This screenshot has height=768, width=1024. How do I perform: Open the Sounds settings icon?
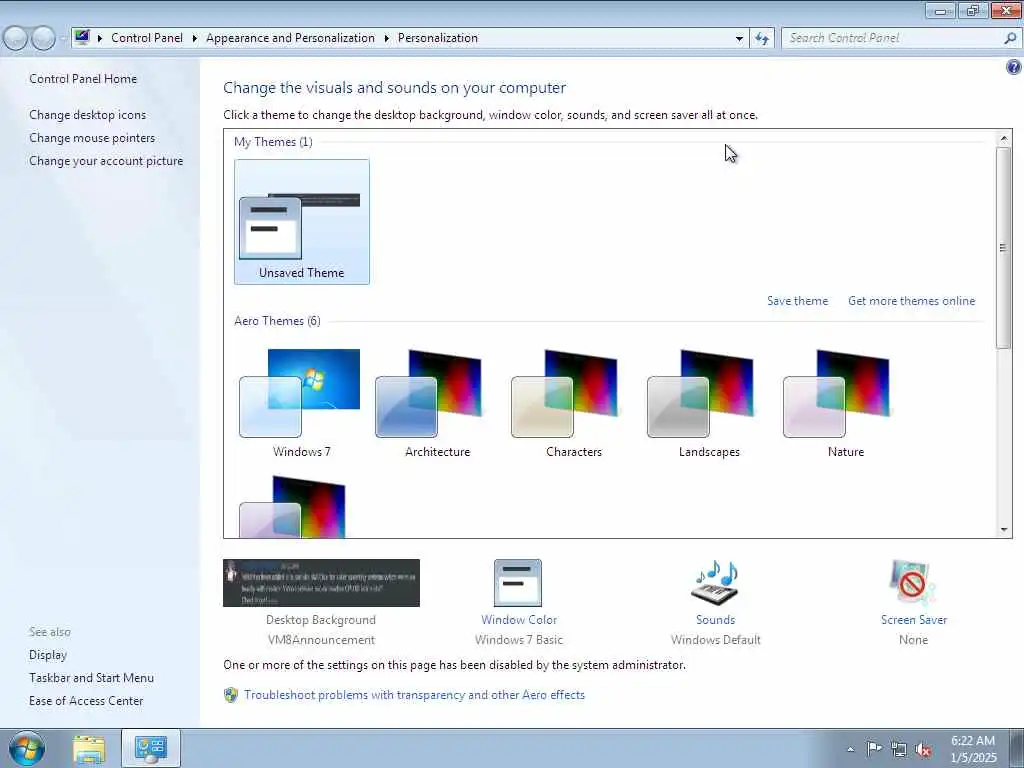click(715, 583)
